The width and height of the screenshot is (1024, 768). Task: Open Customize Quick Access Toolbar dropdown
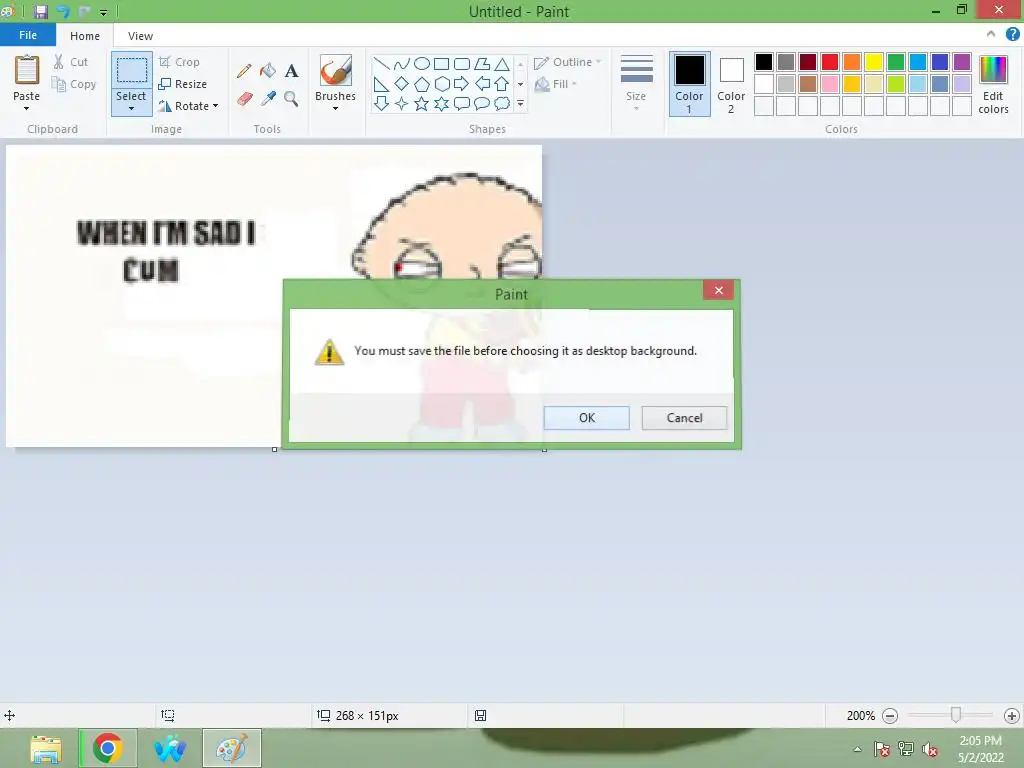point(103,12)
